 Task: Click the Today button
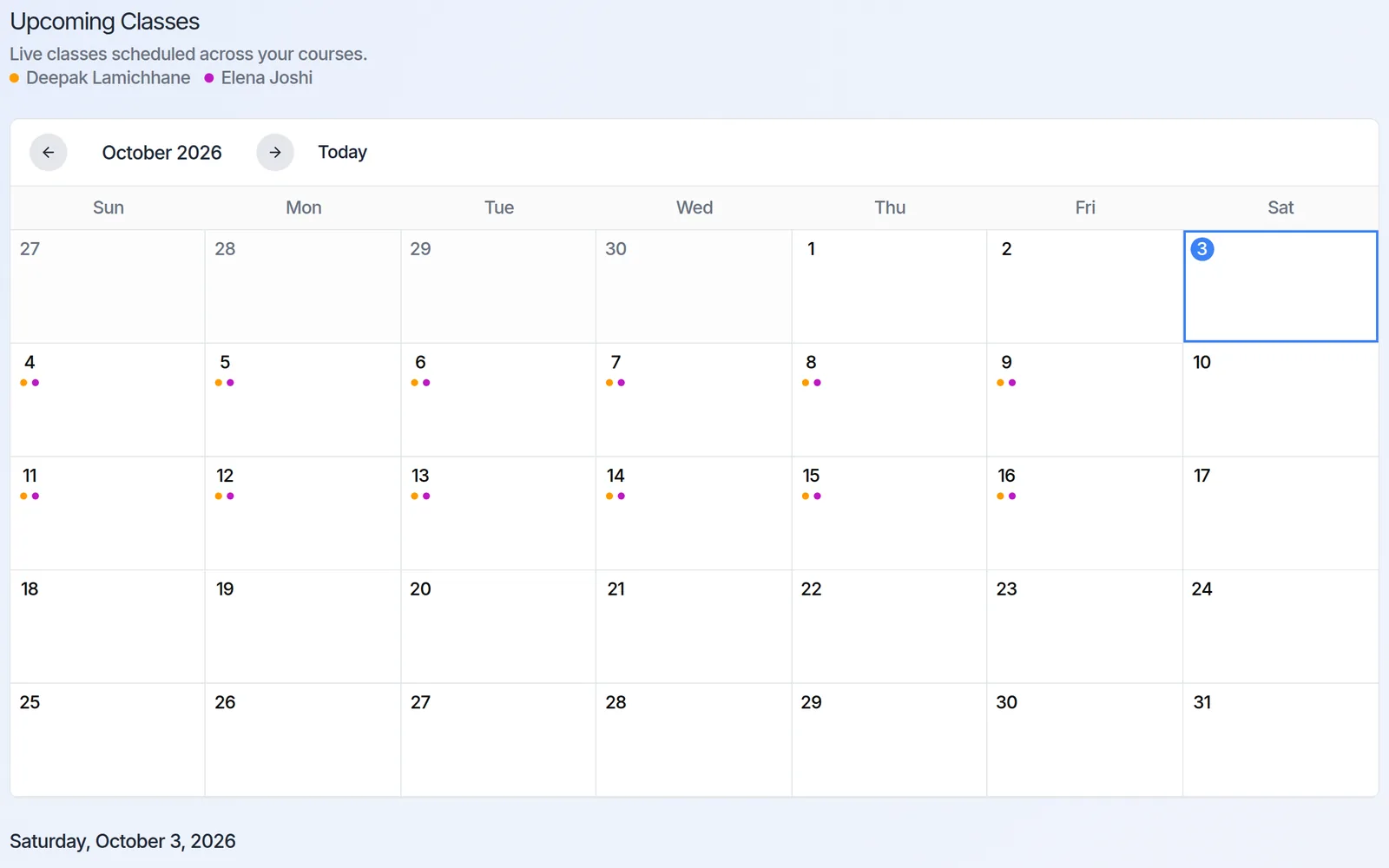(x=342, y=153)
